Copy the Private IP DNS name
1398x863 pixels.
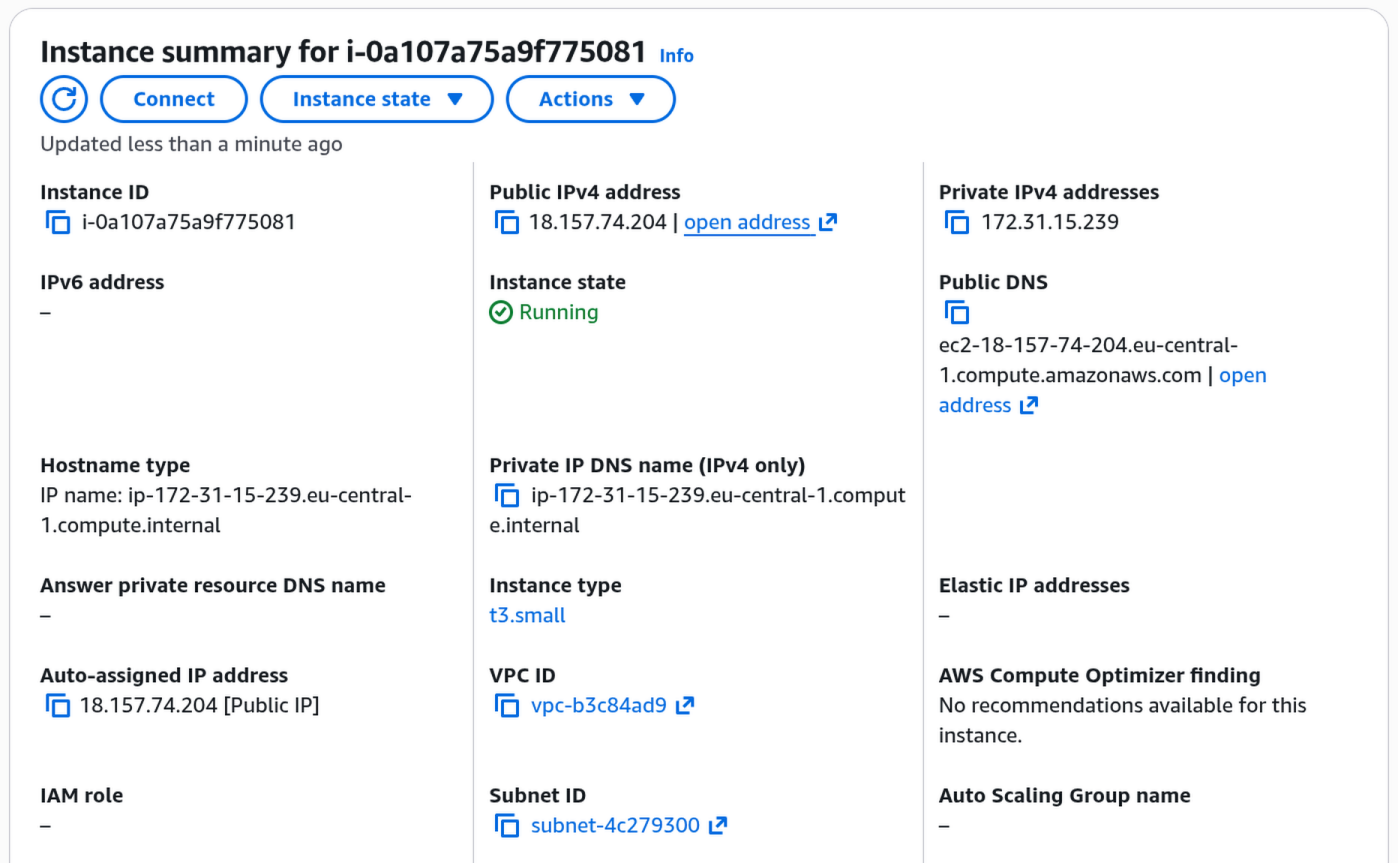tap(507, 495)
